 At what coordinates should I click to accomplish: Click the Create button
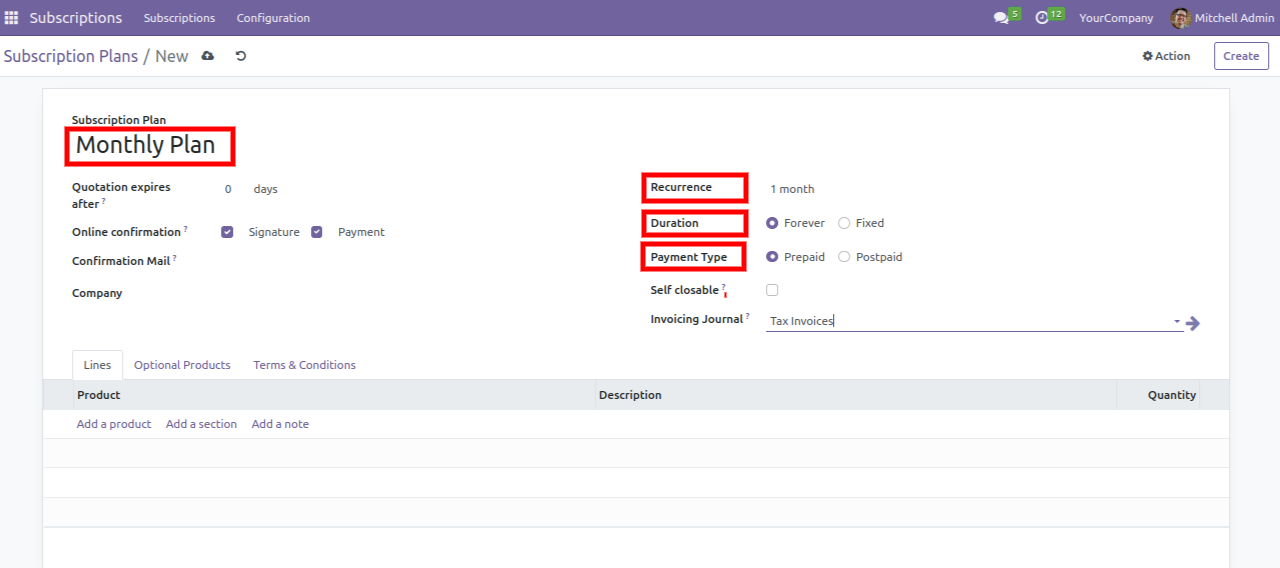pyautogui.click(x=1241, y=56)
